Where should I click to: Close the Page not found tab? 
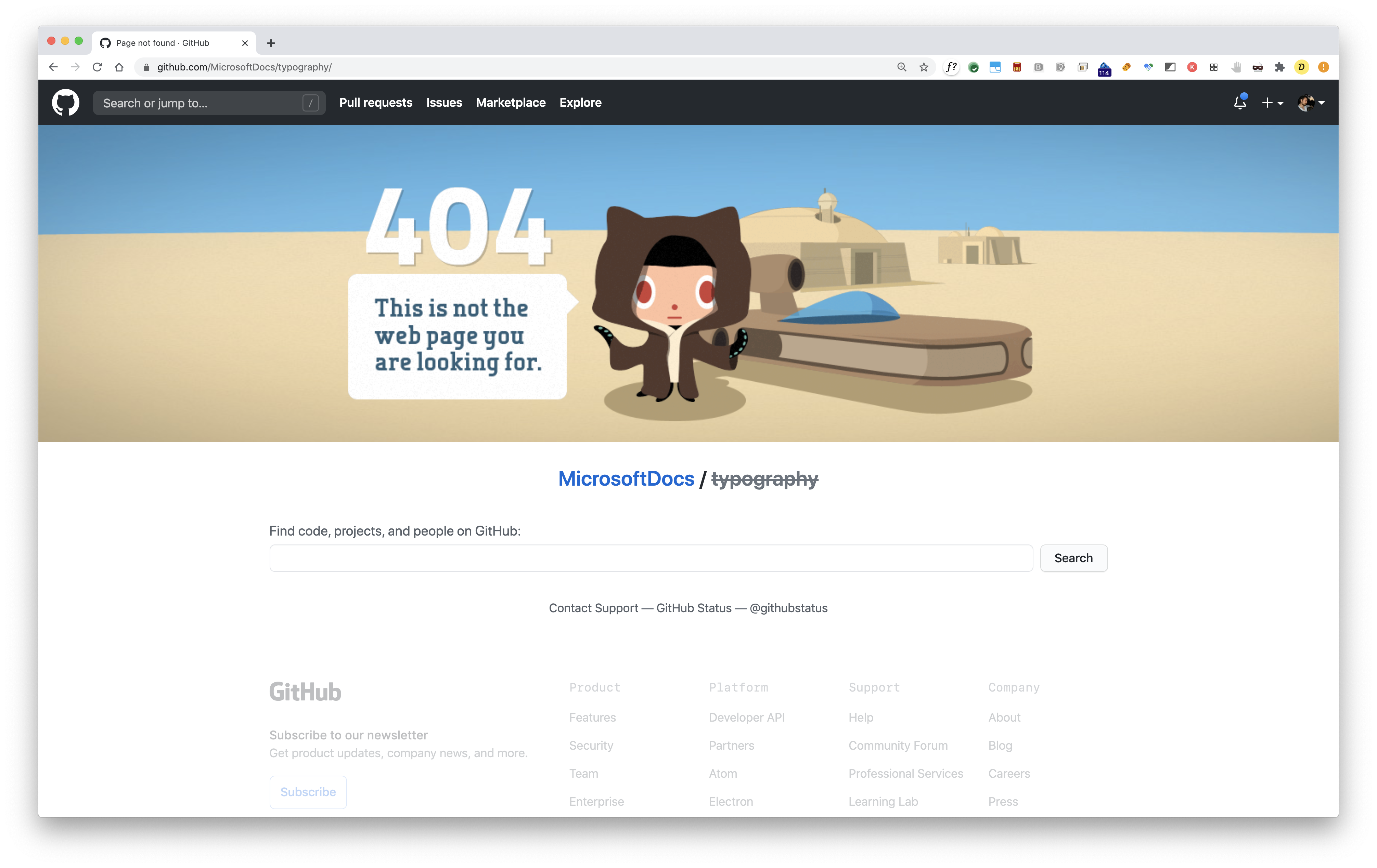(x=245, y=43)
